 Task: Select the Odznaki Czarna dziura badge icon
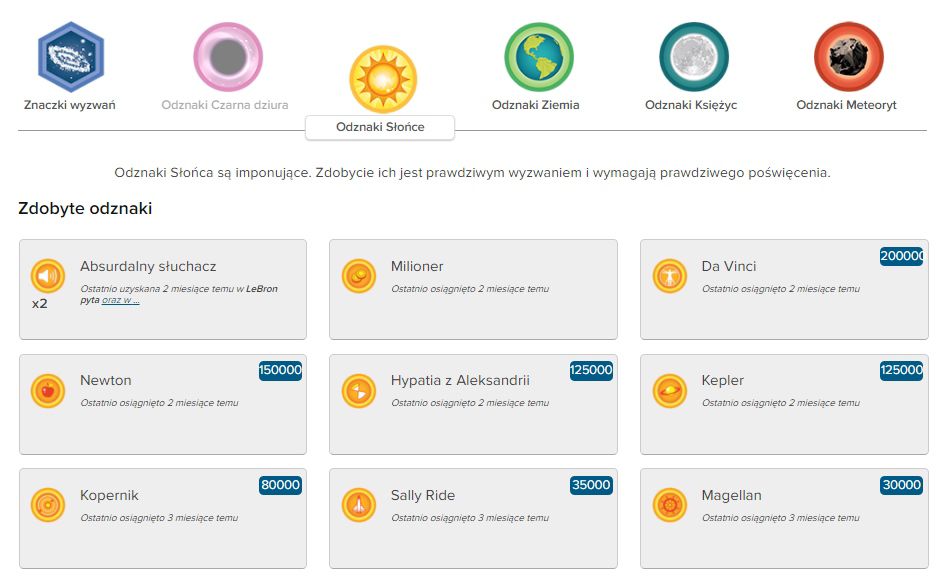pyautogui.click(x=228, y=57)
